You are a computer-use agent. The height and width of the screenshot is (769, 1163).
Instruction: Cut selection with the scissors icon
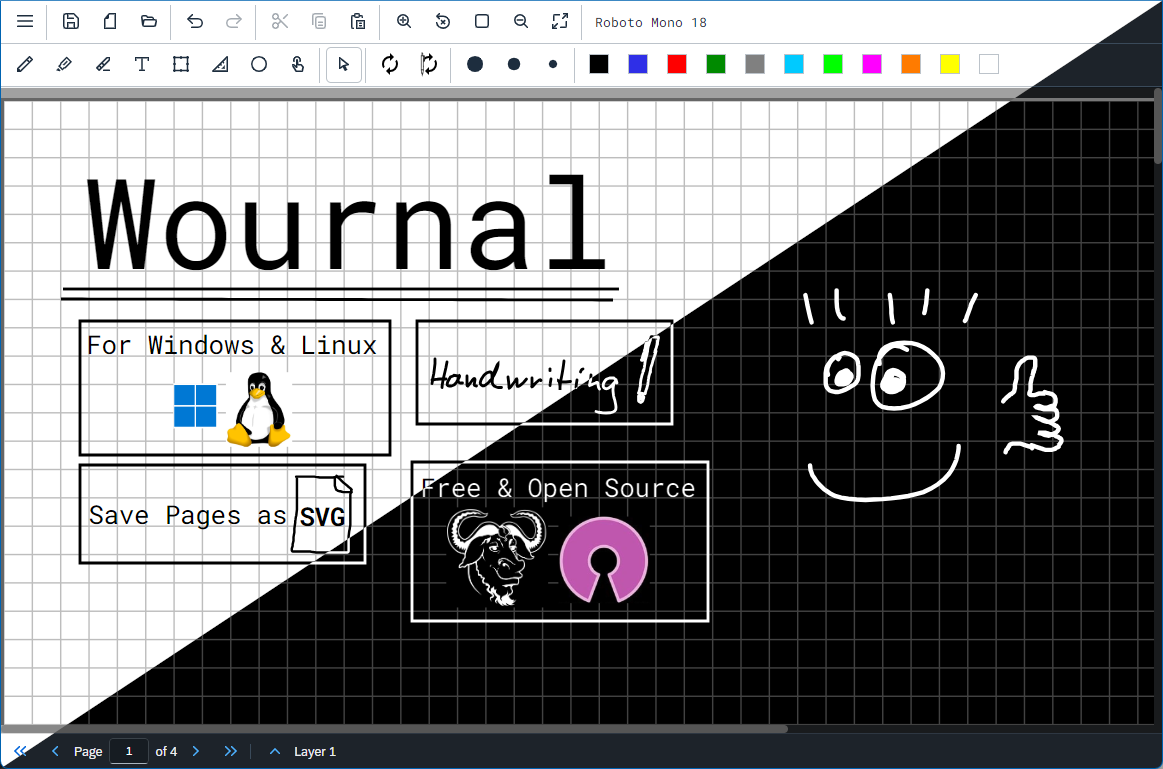[280, 22]
